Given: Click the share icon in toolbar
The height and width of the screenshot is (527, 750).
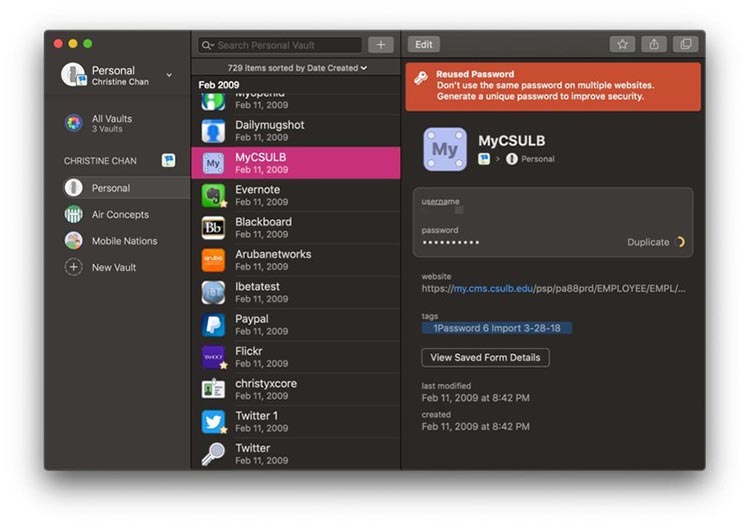Looking at the screenshot, I should click(654, 44).
